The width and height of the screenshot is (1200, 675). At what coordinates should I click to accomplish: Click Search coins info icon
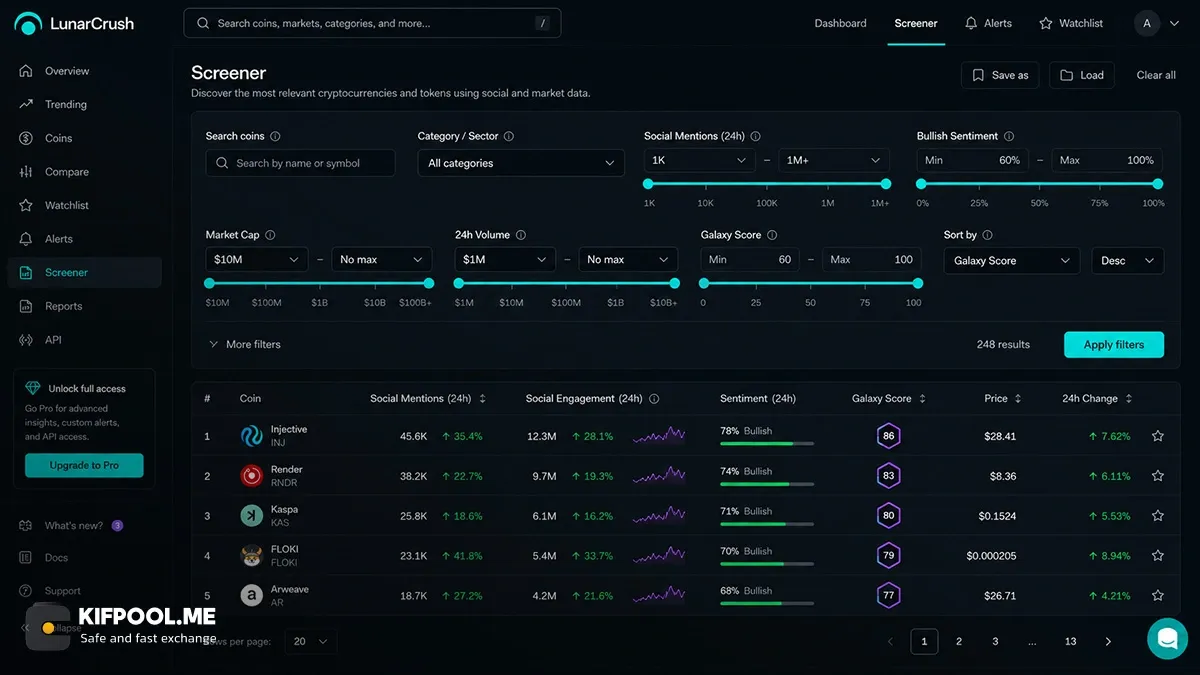275,136
